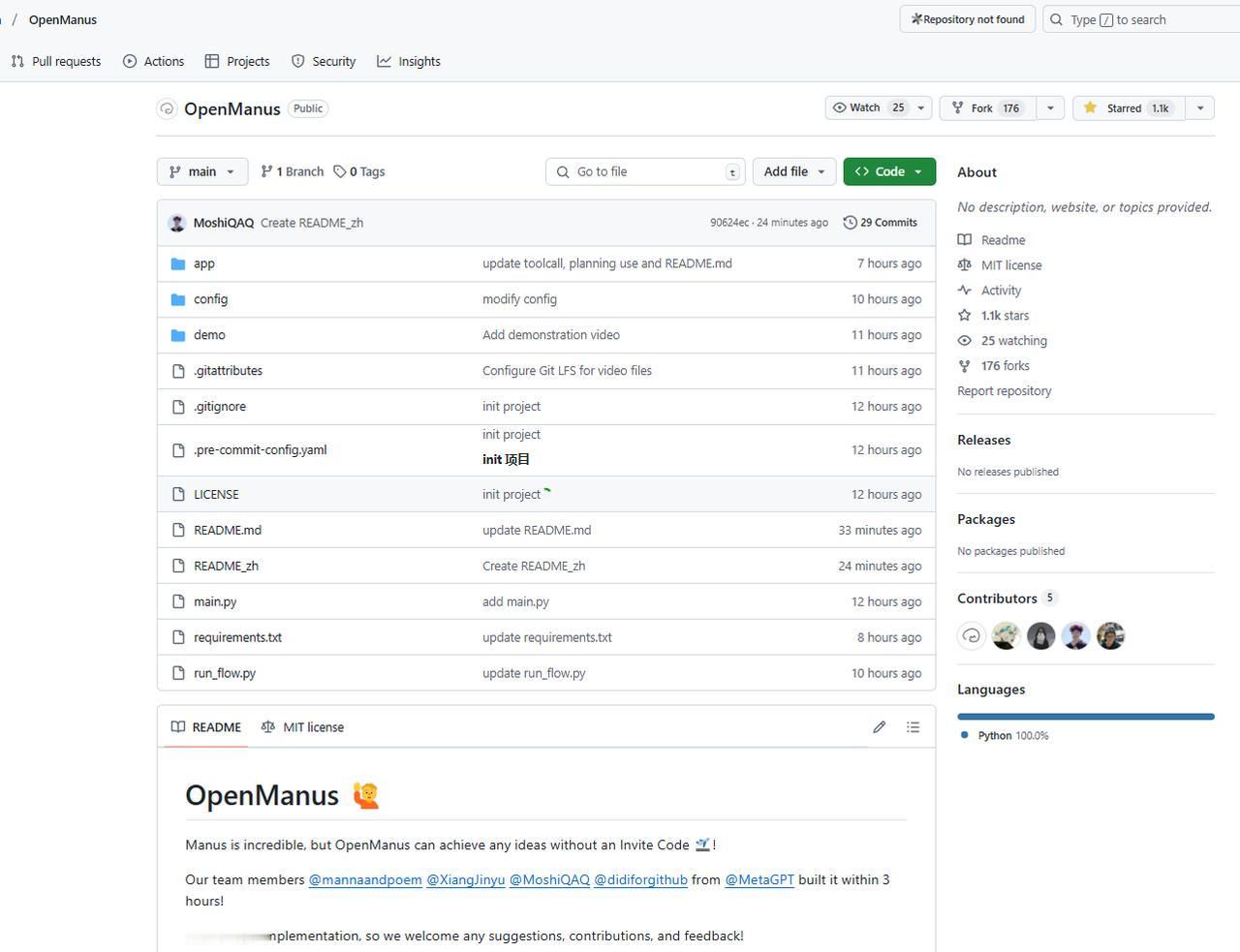This screenshot has height=952, width=1240.
Task: View the Insights tab
Action: (409, 61)
